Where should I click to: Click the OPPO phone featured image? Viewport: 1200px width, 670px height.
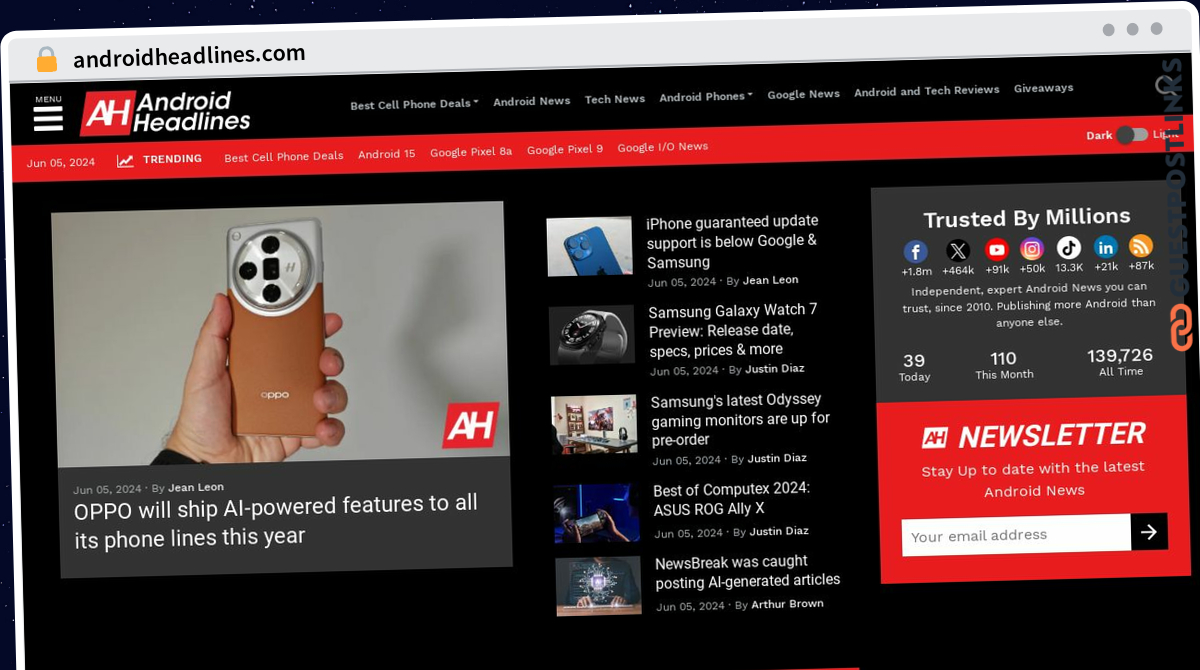(280, 334)
